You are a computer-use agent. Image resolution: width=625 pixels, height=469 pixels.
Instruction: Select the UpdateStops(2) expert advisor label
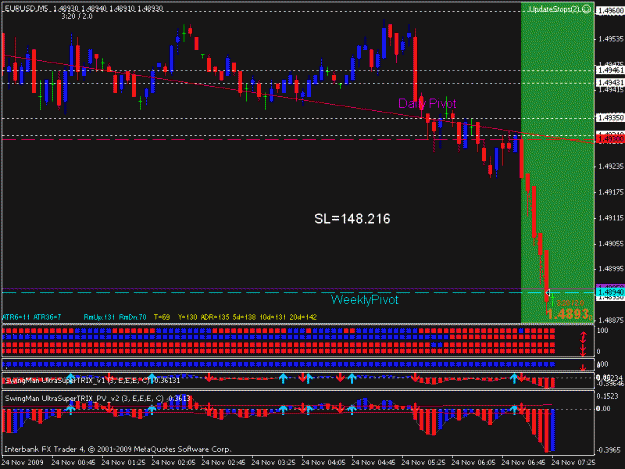[x=554, y=9]
